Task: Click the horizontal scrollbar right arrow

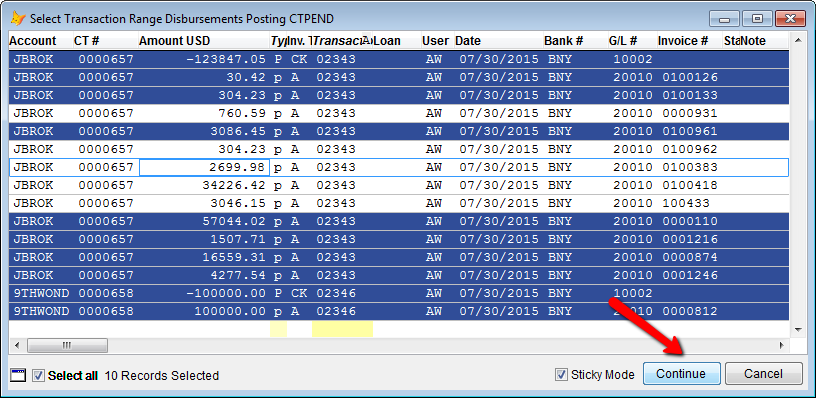Action: click(x=781, y=345)
